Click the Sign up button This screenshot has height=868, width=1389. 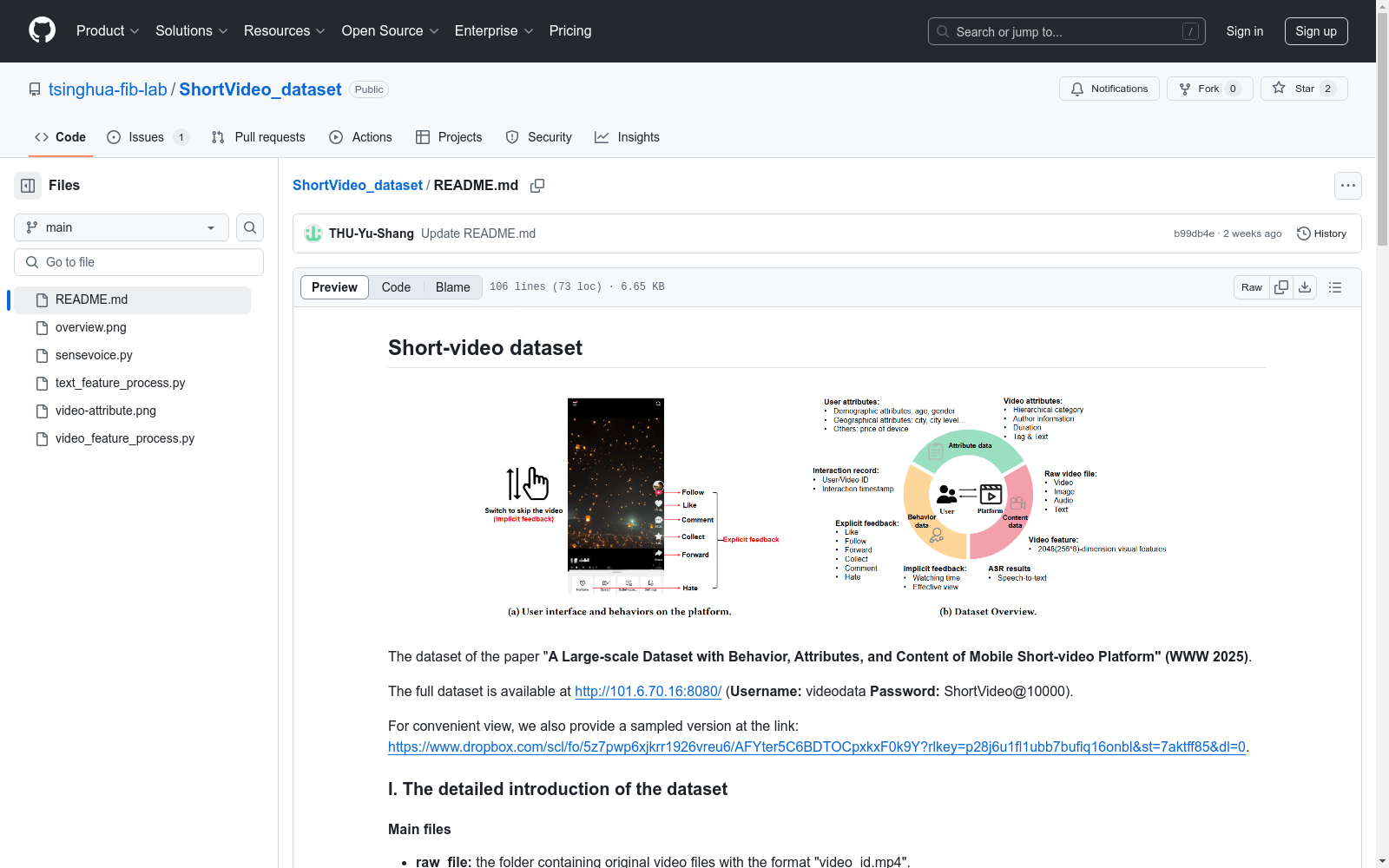click(1315, 31)
